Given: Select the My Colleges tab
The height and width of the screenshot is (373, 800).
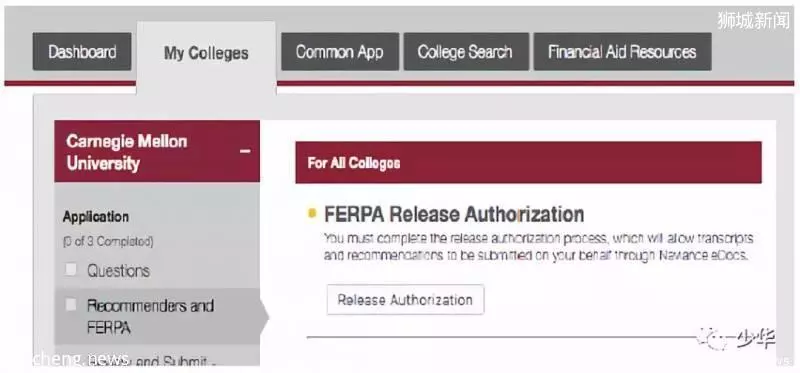Looking at the screenshot, I should coord(206,54).
